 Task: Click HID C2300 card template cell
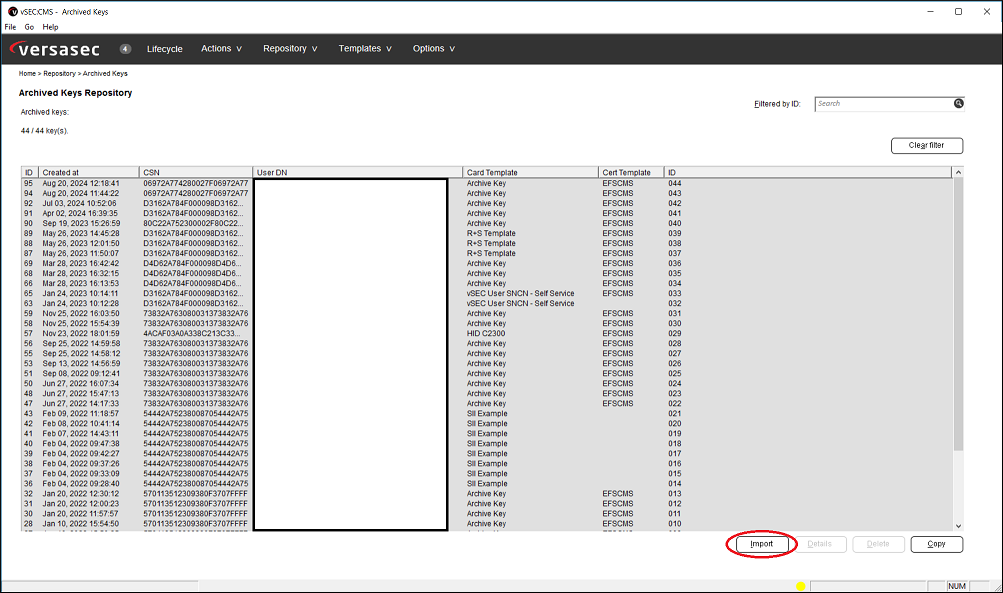pyautogui.click(x=486, y=334)
